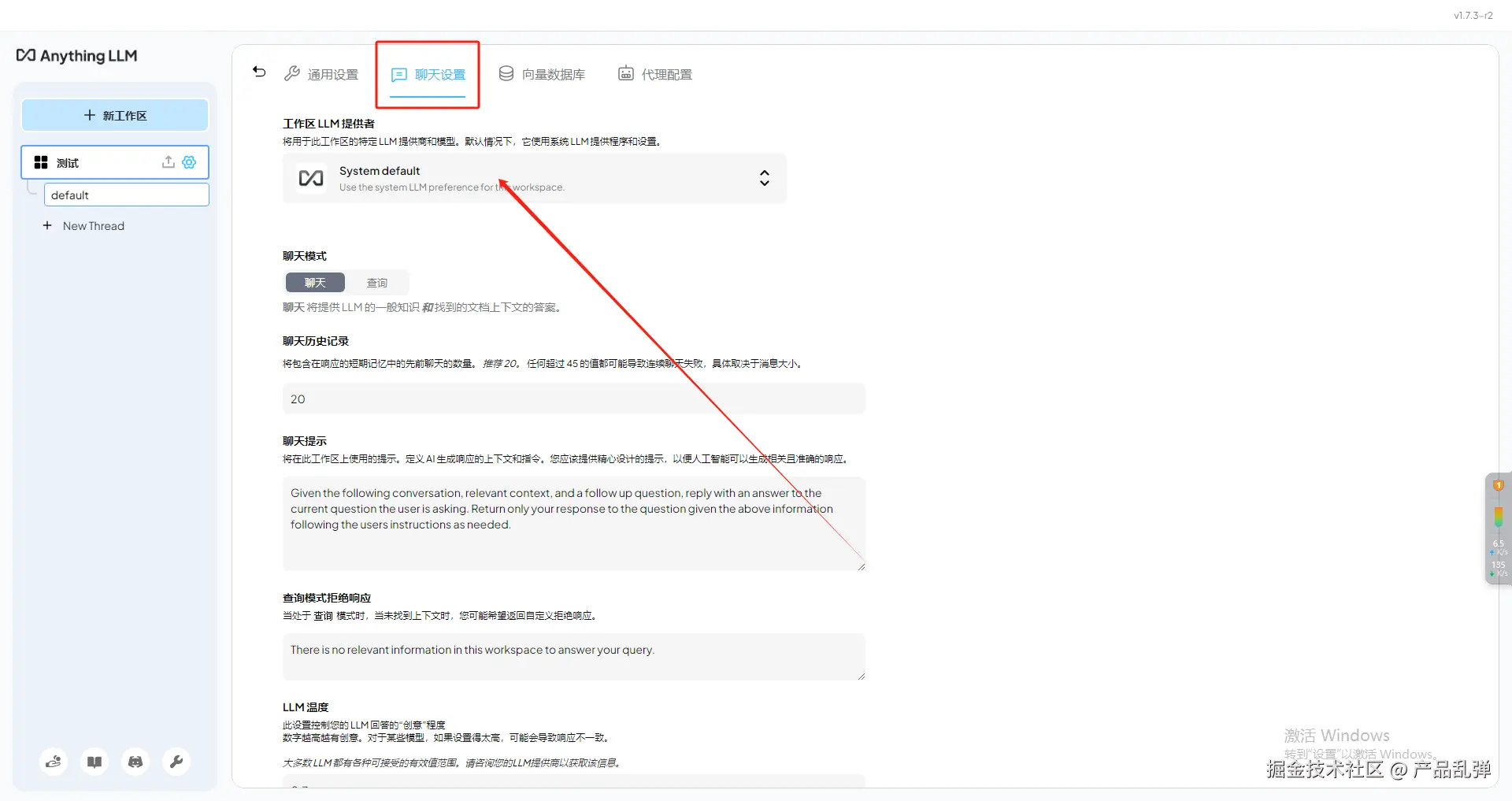
Task: Click the network speed monitor widget
Action: tap(1498, 528)
